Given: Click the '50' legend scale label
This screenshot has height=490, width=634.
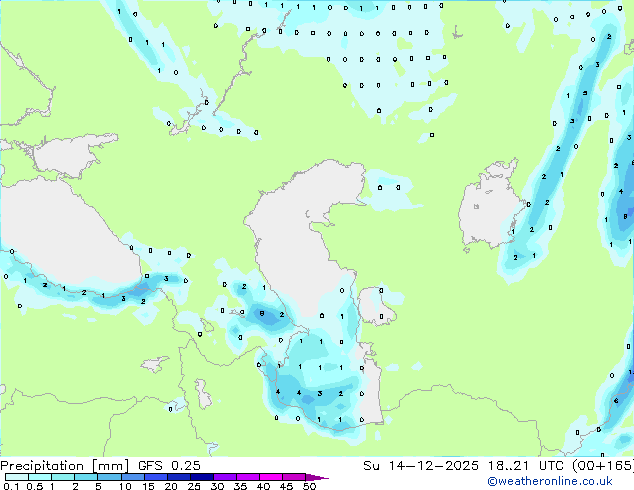Looking at the screenshot, I should pyautogui.click(x=309, y=486).
